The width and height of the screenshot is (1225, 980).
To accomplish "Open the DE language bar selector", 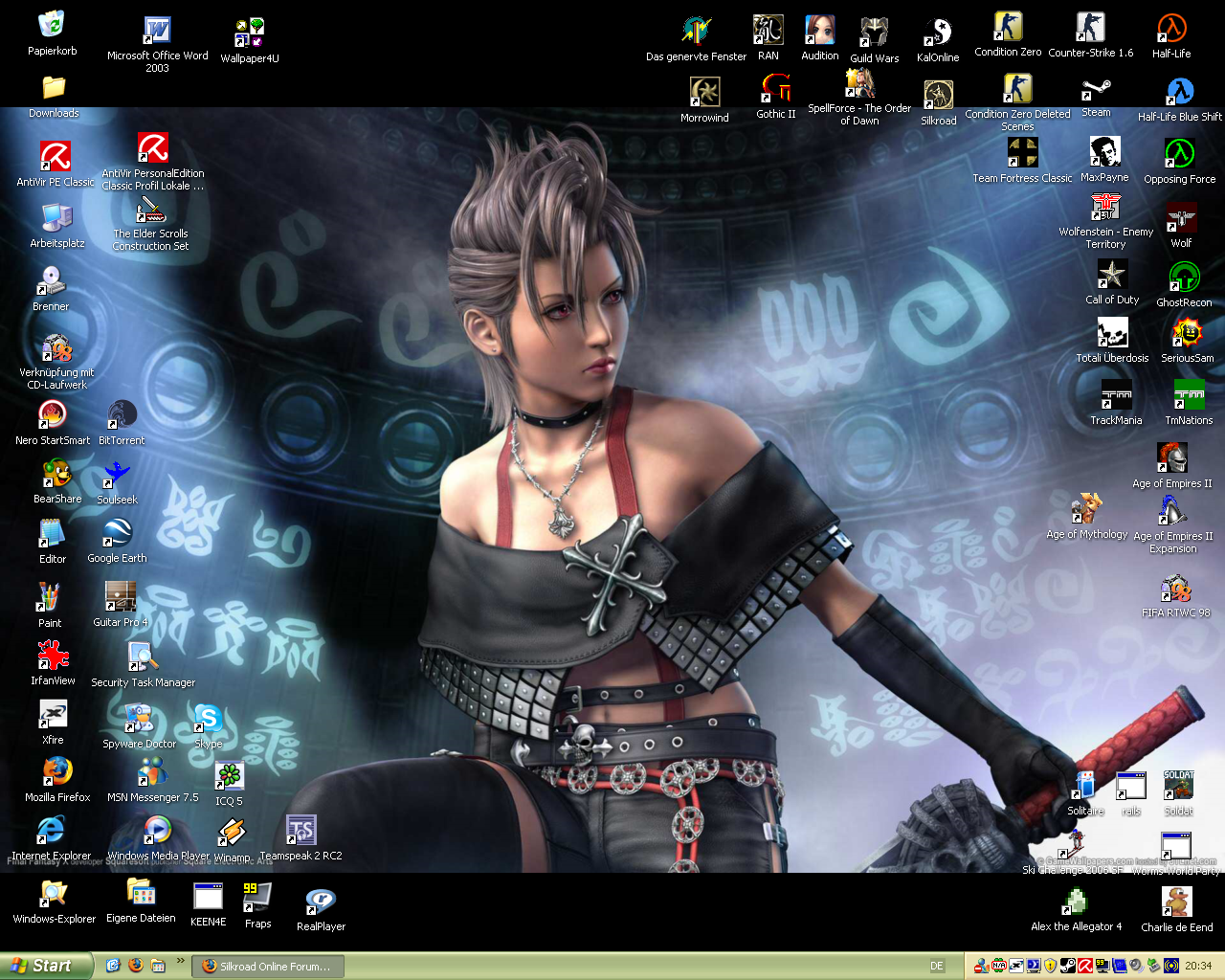I will pos(937,967).
